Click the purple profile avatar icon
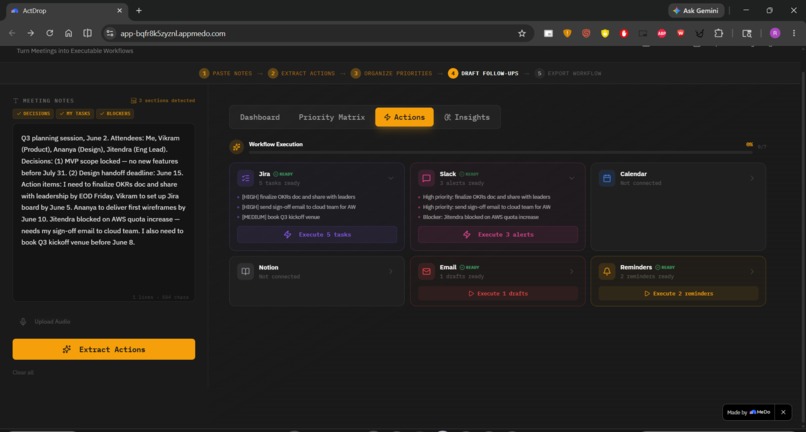 775,33
